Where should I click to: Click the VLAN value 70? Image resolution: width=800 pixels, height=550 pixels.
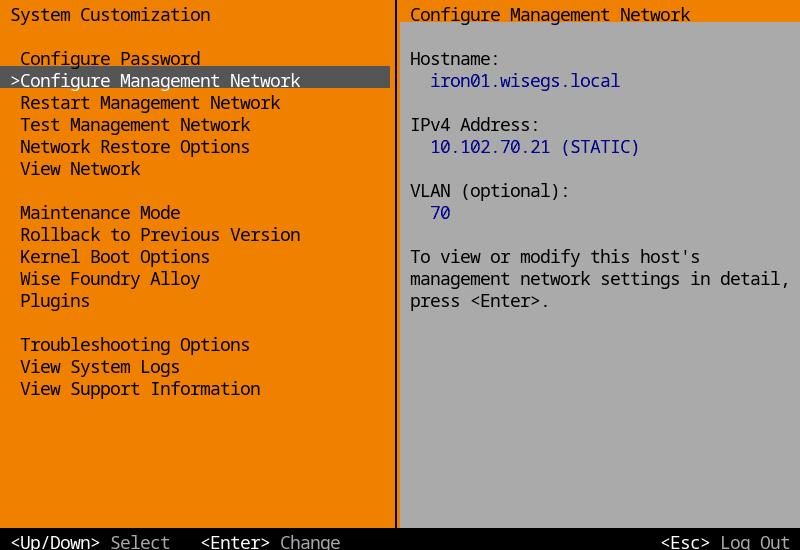tap(440, 213)
